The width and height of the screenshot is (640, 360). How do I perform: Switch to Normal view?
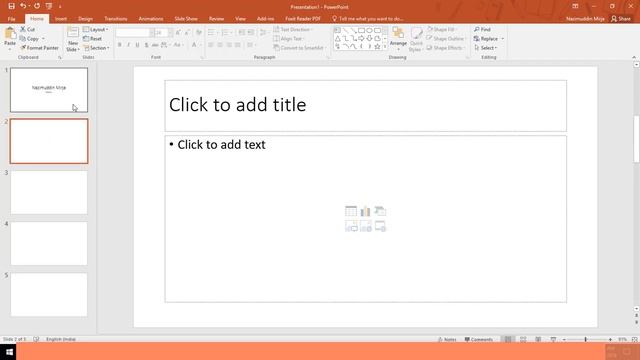(x=508, y=339)
